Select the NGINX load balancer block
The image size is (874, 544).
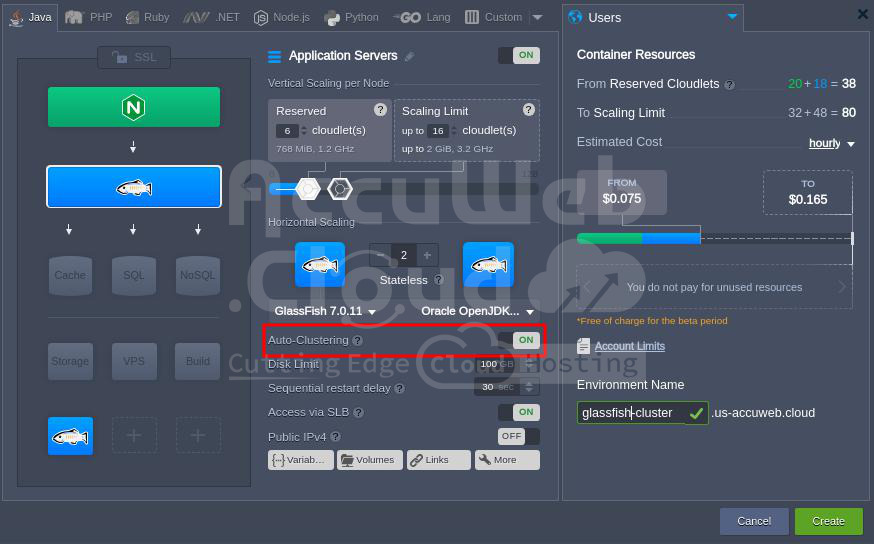[x=134, y=106]
